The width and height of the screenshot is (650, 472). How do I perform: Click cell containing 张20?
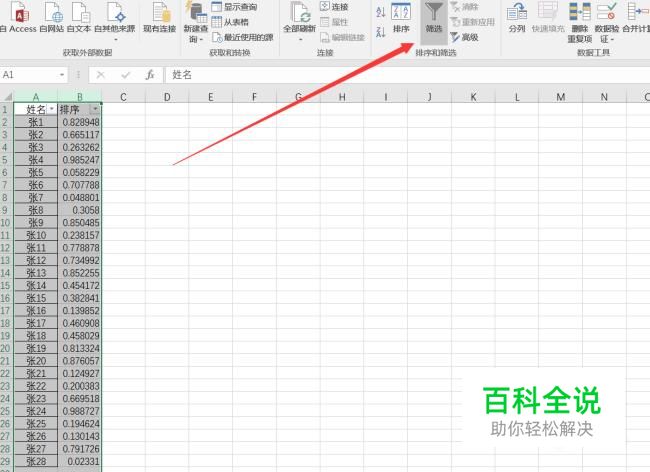pyautogui.click(x=36, y=361)
